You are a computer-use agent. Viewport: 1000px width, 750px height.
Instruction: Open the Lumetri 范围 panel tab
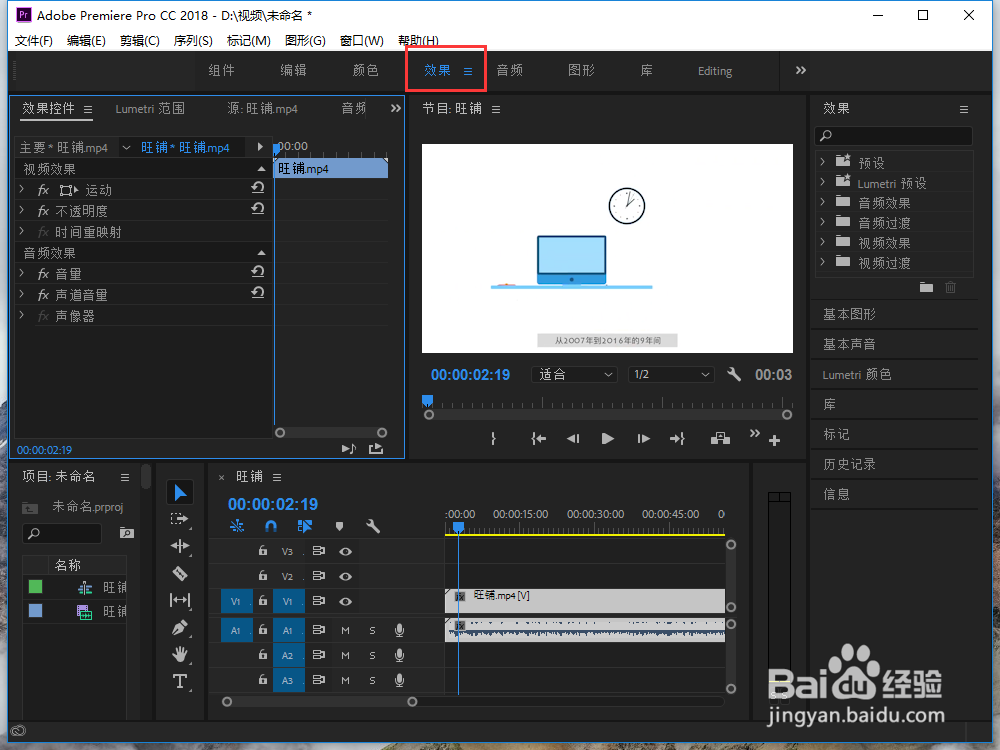click(x=150, y=109)
